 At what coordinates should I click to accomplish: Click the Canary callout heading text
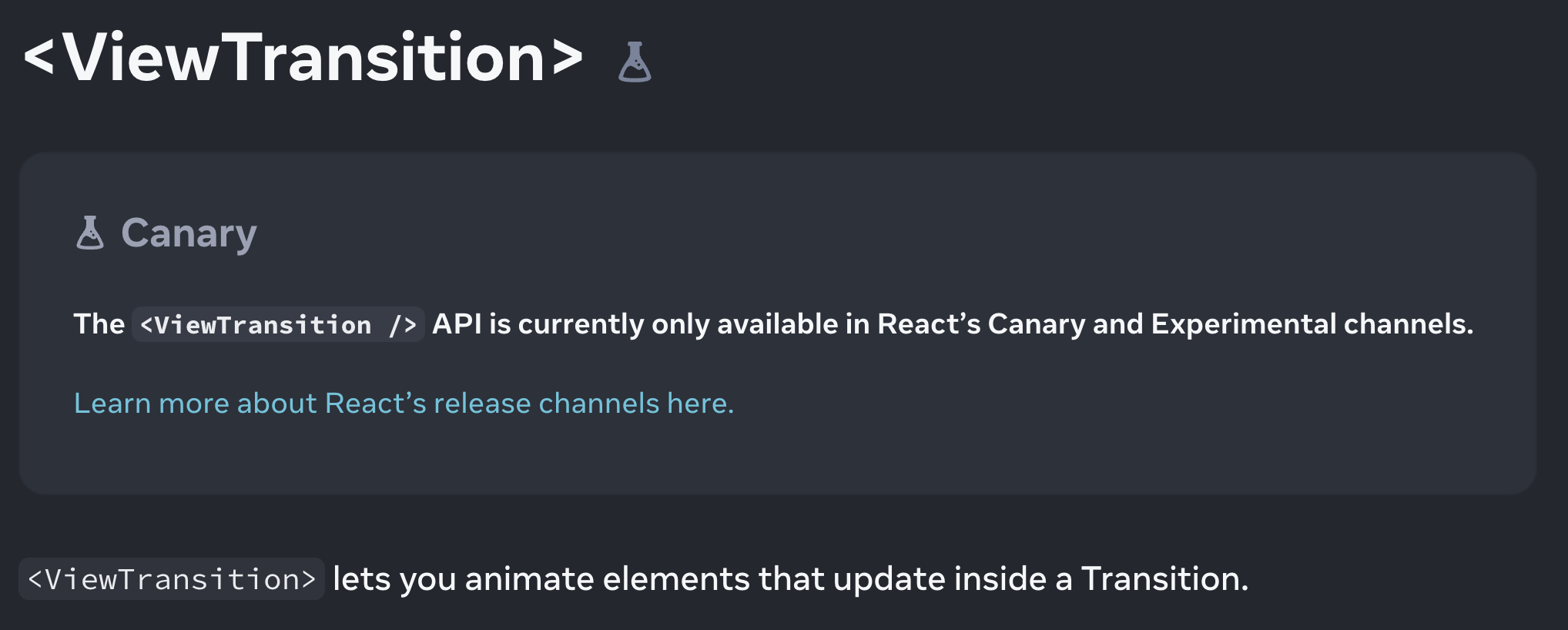189,233
